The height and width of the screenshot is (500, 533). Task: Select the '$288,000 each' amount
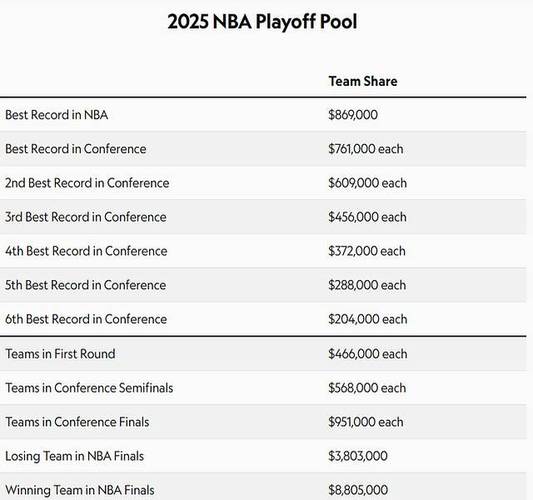click(367, 285)
